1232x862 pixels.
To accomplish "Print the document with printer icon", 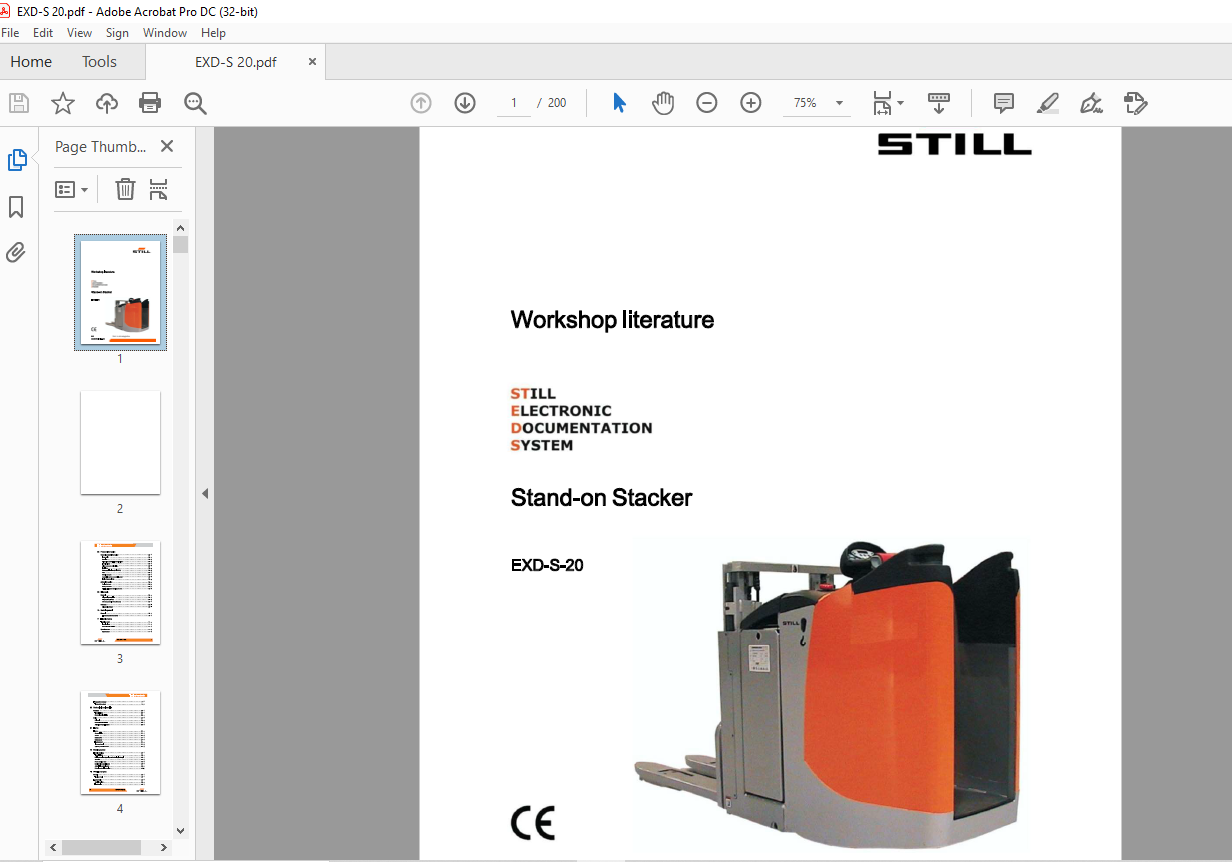I will coord(151,103).
